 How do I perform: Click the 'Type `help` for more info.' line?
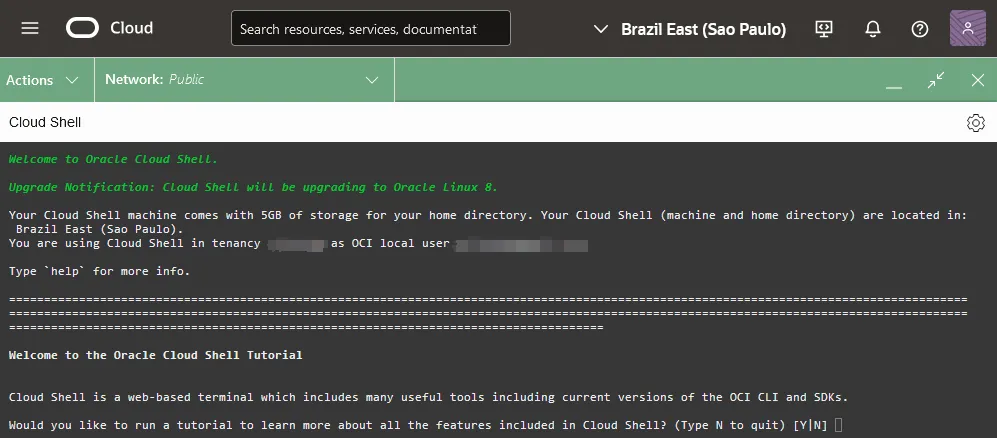(99, 271)
